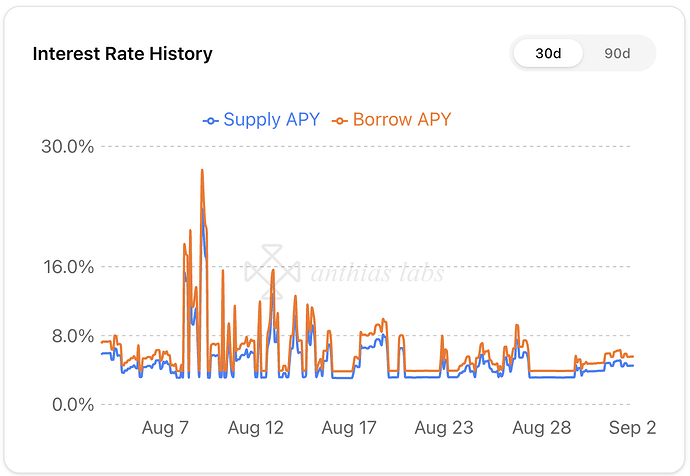Click the 30.0% y-axis label
This screenshot has width=690, height=476.
click(68, 146)
